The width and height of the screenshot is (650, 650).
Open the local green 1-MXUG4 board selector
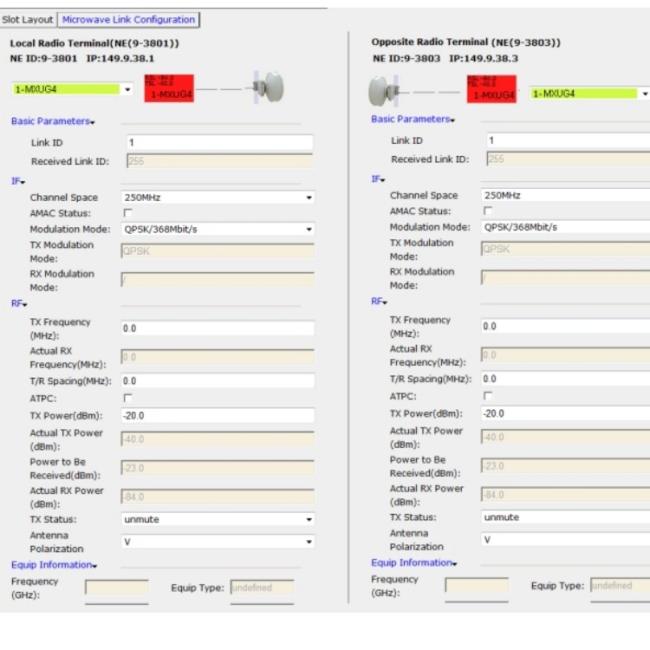127,89
